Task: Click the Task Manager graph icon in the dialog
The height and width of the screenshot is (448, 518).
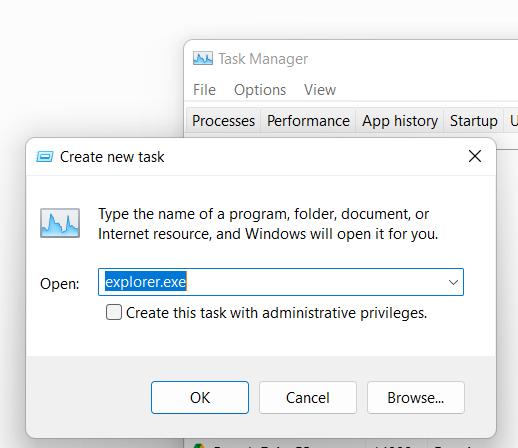Action: [60, 223]
